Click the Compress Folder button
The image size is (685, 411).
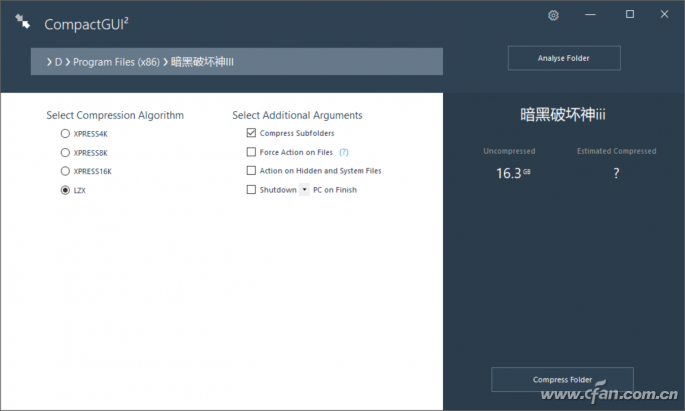click(562, 380)
